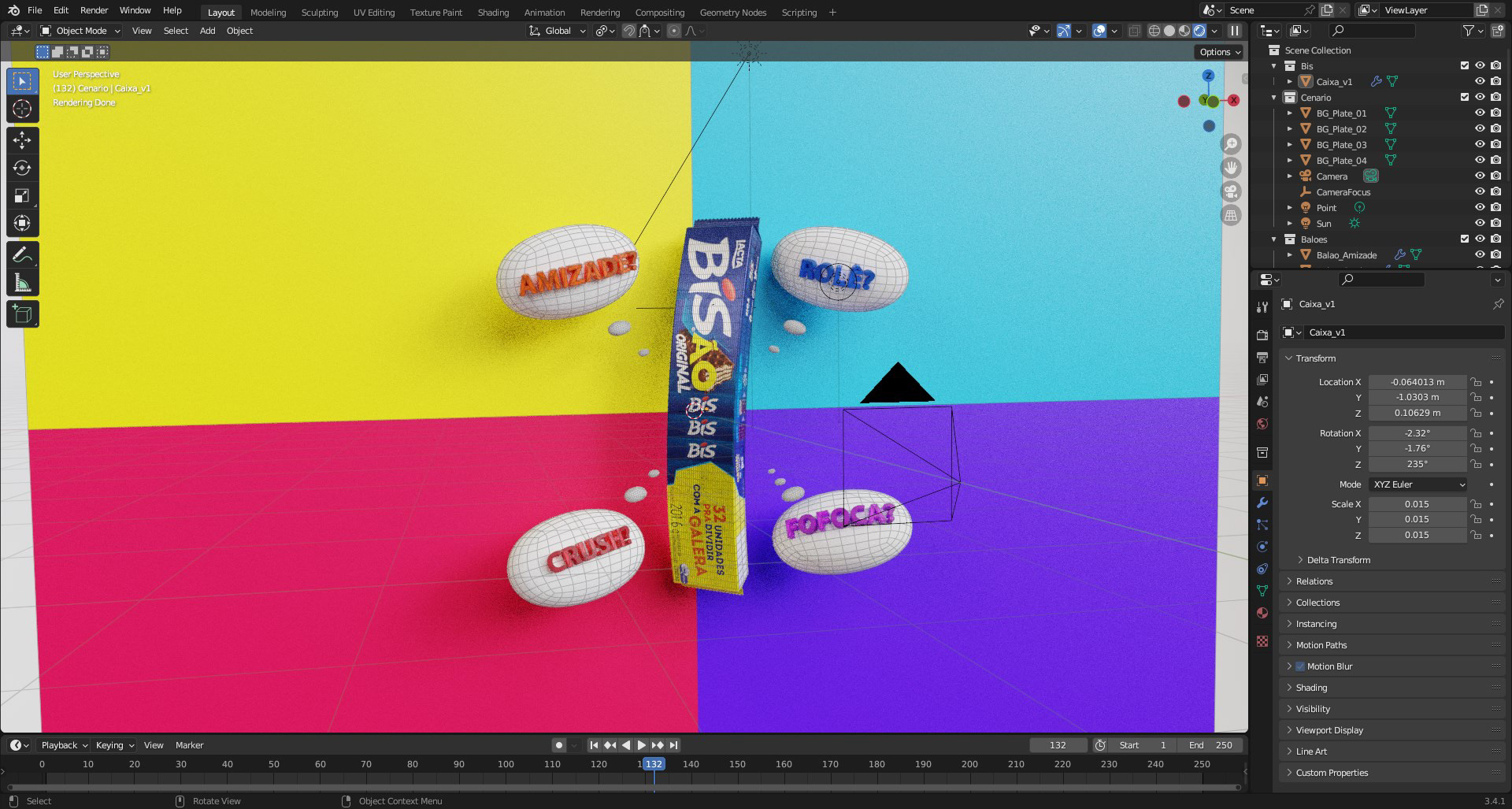Switch to the Shading workspace tab
The width and height of the screenshot is (1512, 809).
pos(493,12)
